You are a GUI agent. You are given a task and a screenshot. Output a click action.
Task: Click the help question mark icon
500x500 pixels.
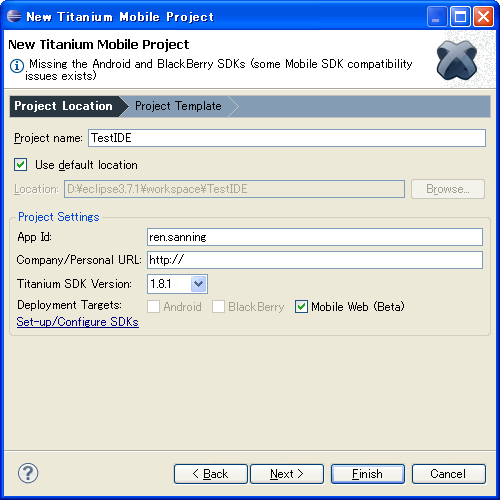(x=28, y=473)
